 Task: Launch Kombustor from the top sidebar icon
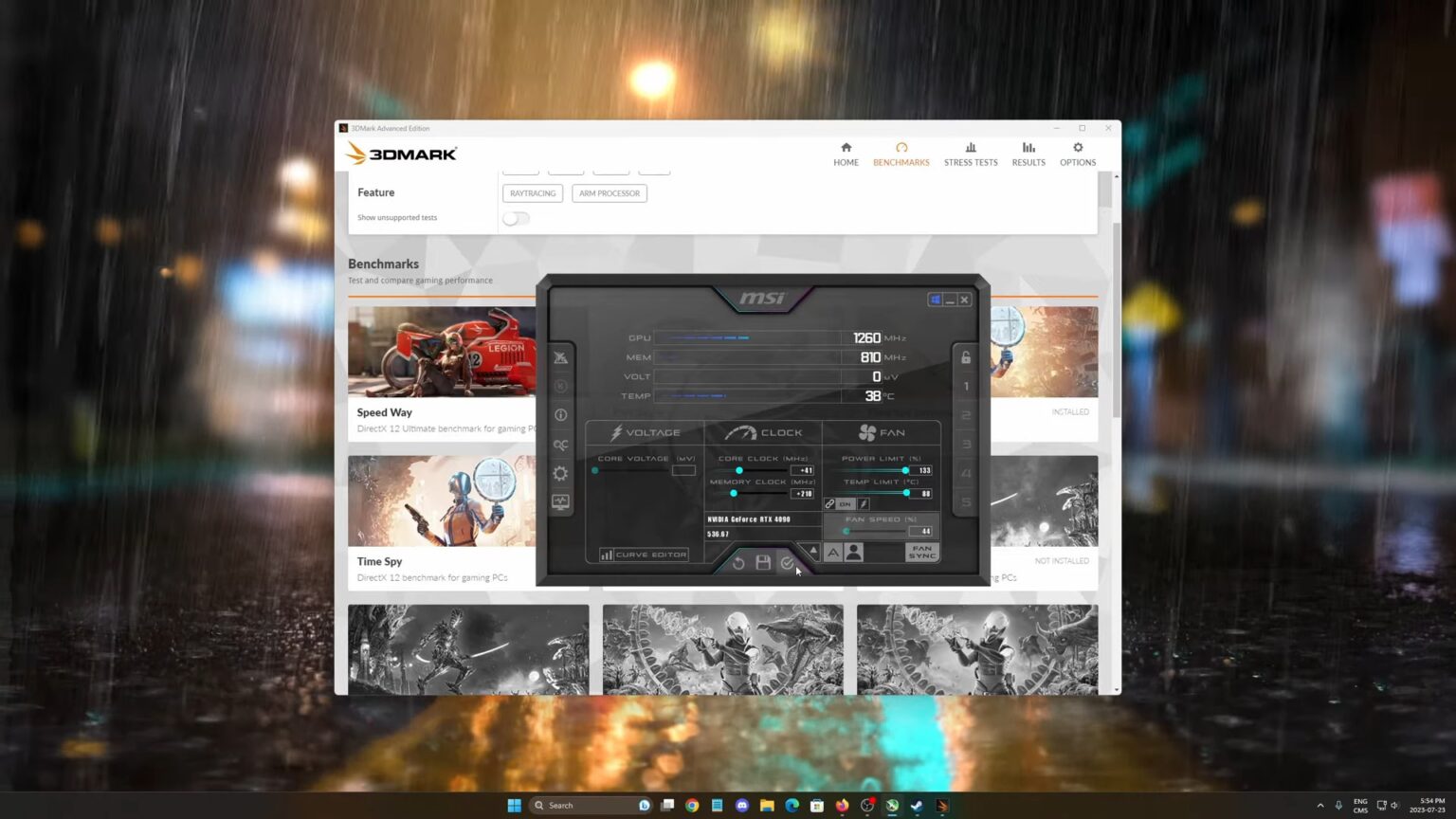[560, 357]
